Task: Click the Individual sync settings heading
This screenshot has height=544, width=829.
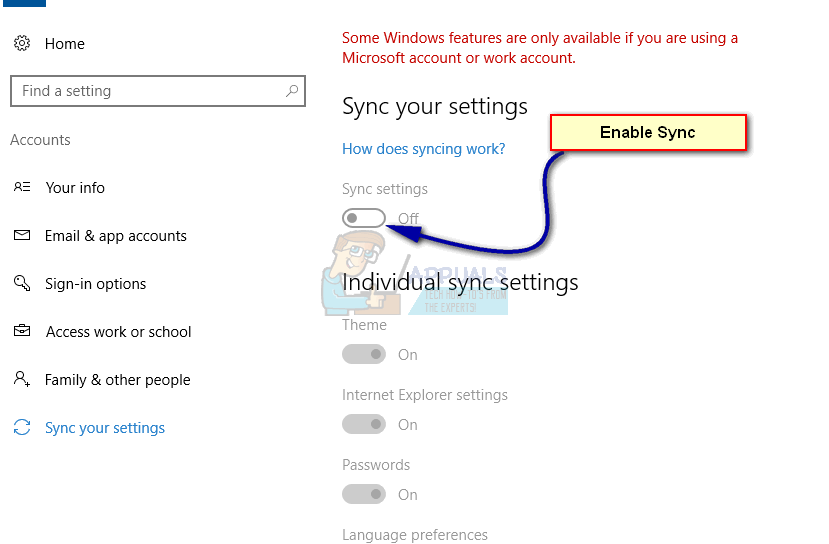Action: (x=460, y=282)
